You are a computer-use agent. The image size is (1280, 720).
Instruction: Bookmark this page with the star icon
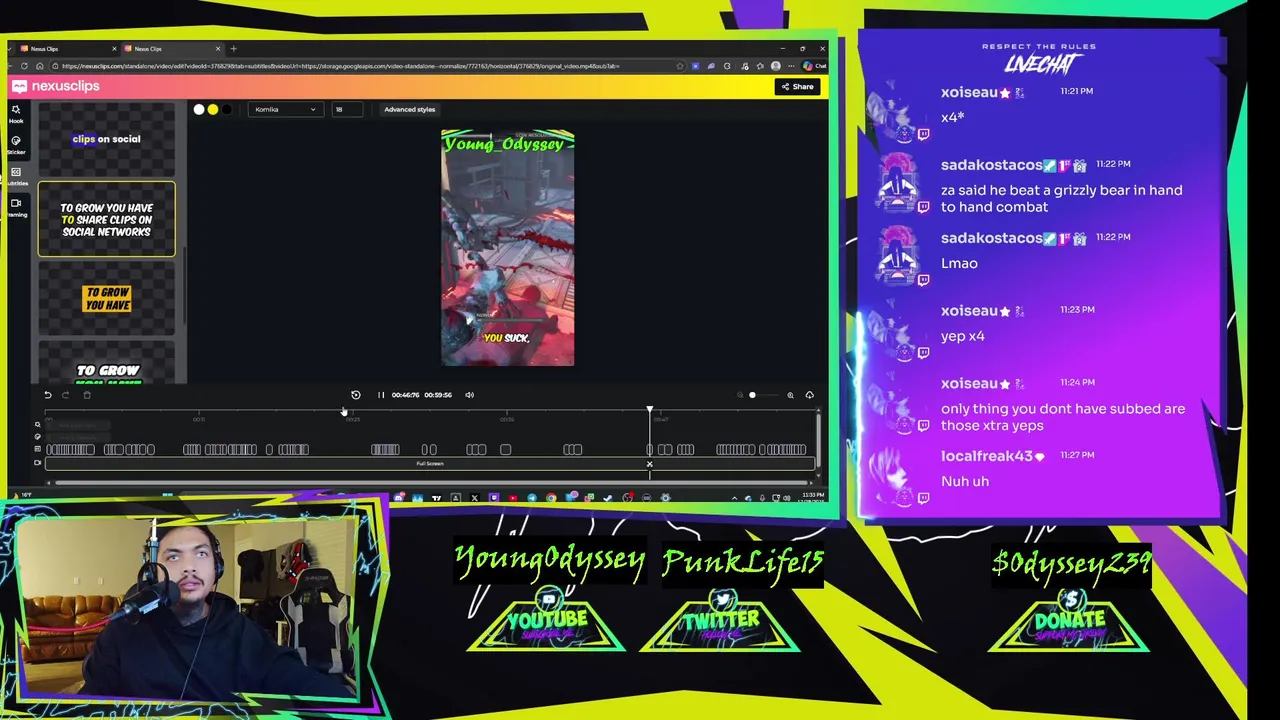[680, 66]
